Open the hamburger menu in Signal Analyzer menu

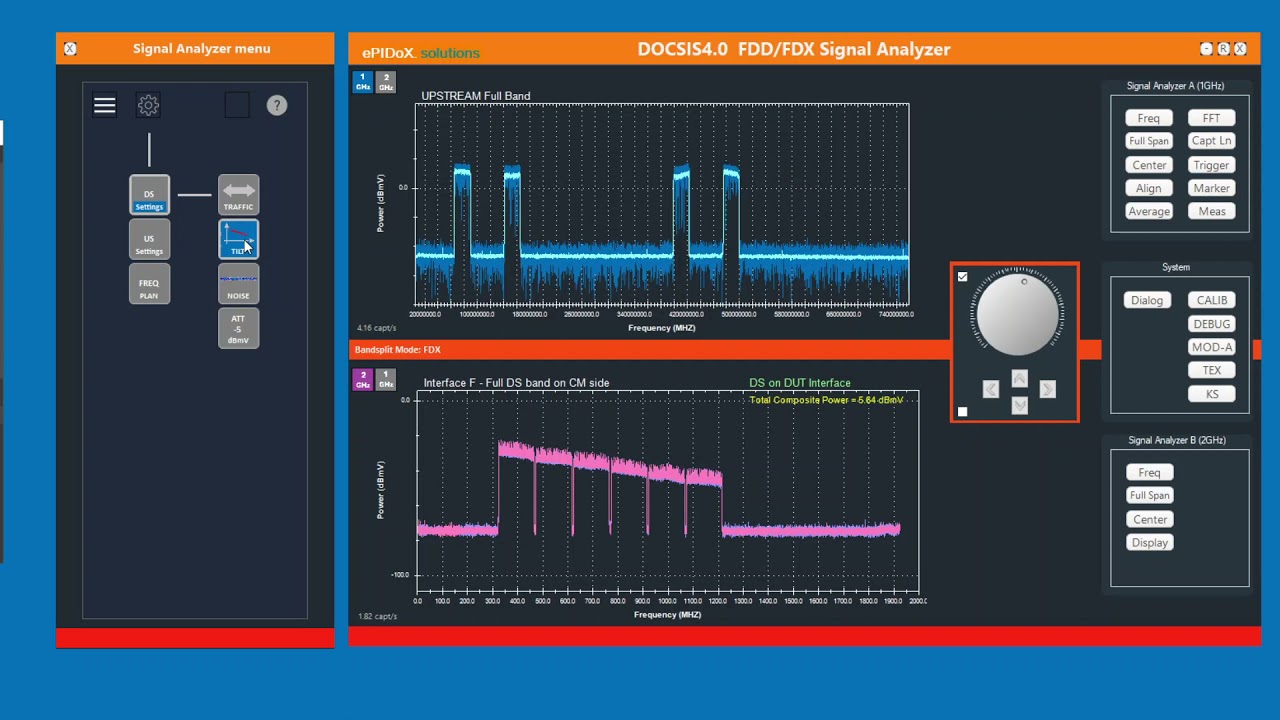tap(105, 105)
